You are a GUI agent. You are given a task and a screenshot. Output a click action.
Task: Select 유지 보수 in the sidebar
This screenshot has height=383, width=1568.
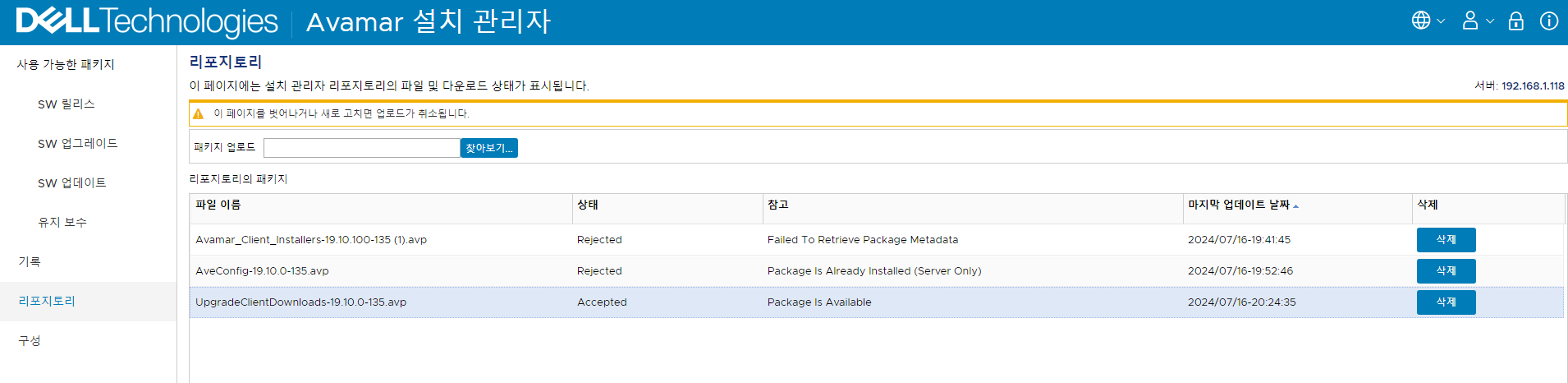tap(62, 223)
